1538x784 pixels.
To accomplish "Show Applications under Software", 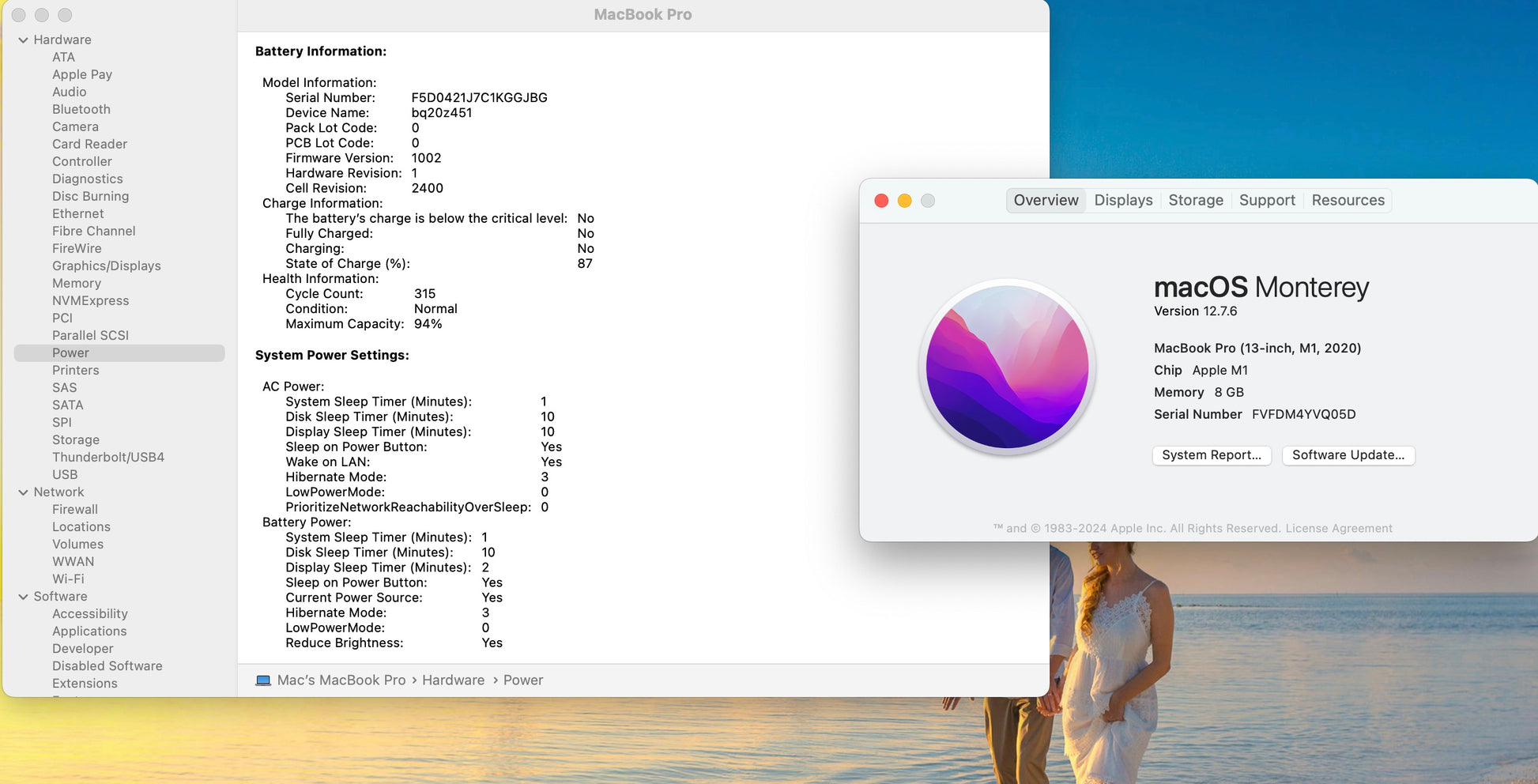I will tap(89, 631).
